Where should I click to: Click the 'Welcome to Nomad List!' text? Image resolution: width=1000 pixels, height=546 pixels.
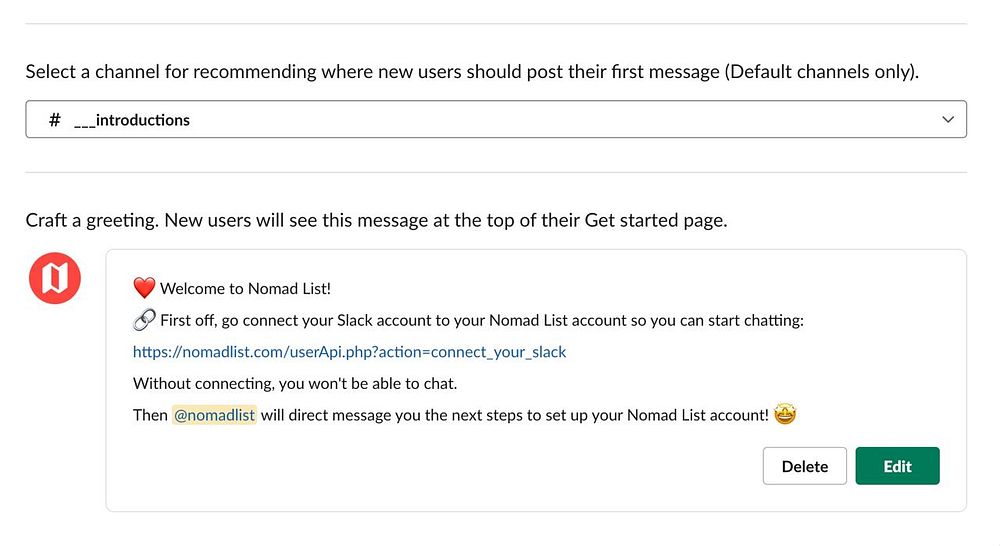tap(245, 289)
